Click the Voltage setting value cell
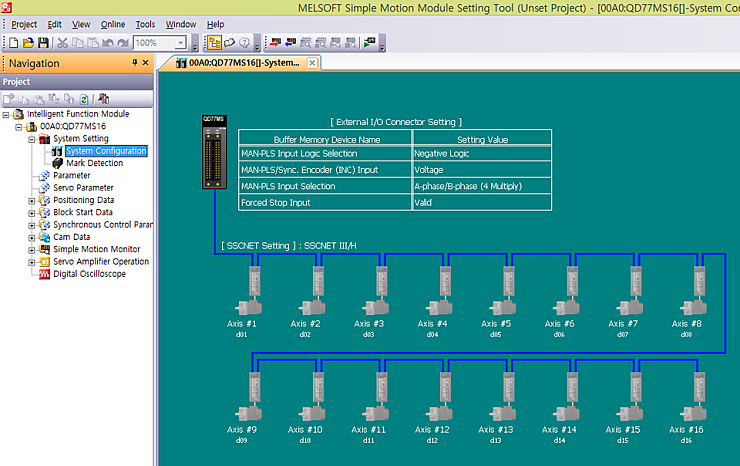This screenshot has height=466, width=740. pyautogui.click(x=482, y=169)
